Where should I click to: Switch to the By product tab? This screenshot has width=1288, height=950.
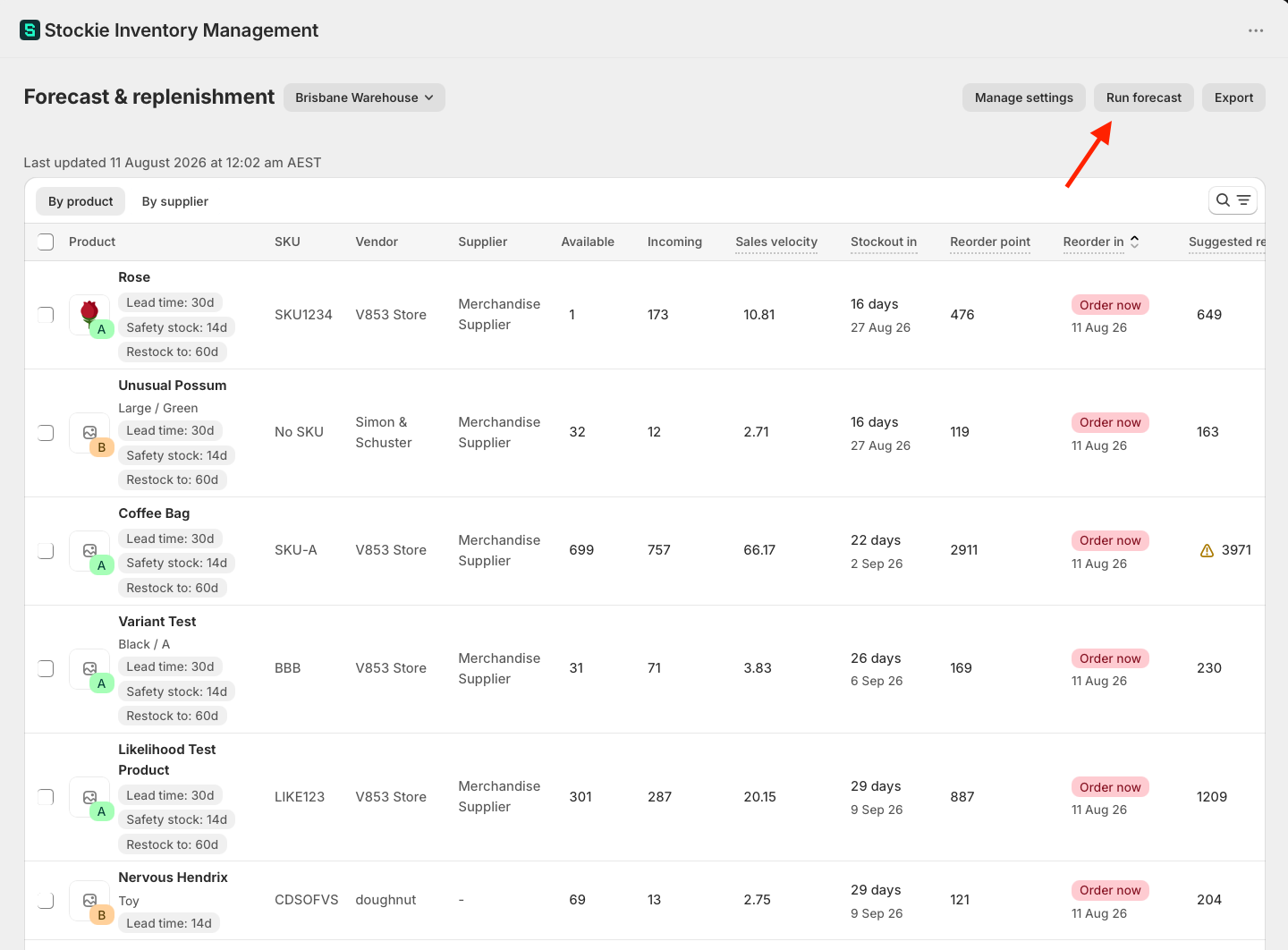pyautogui.click(x=80, y=201)
